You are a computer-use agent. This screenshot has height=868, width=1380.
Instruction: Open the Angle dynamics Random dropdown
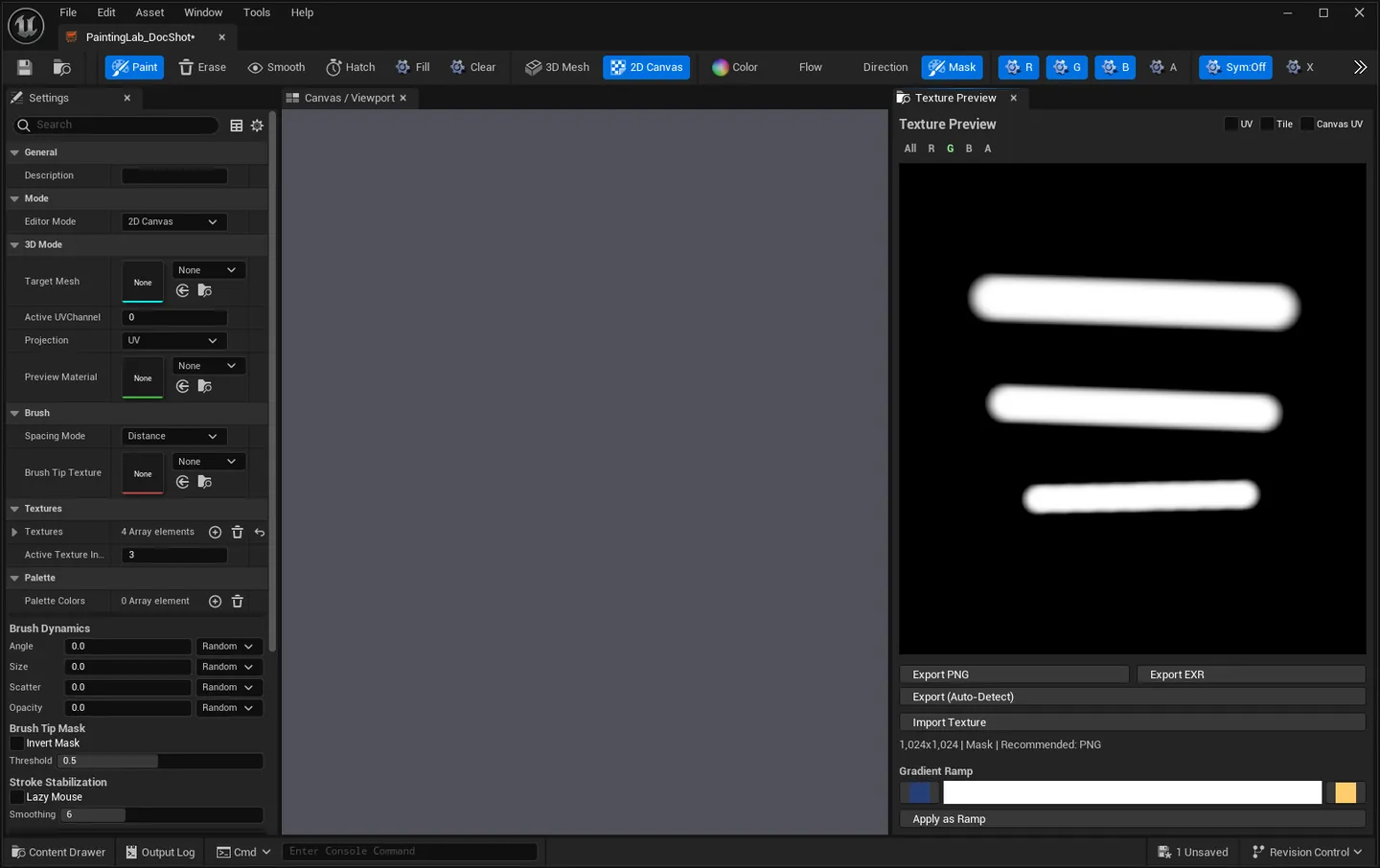click(x=228, y=647)
